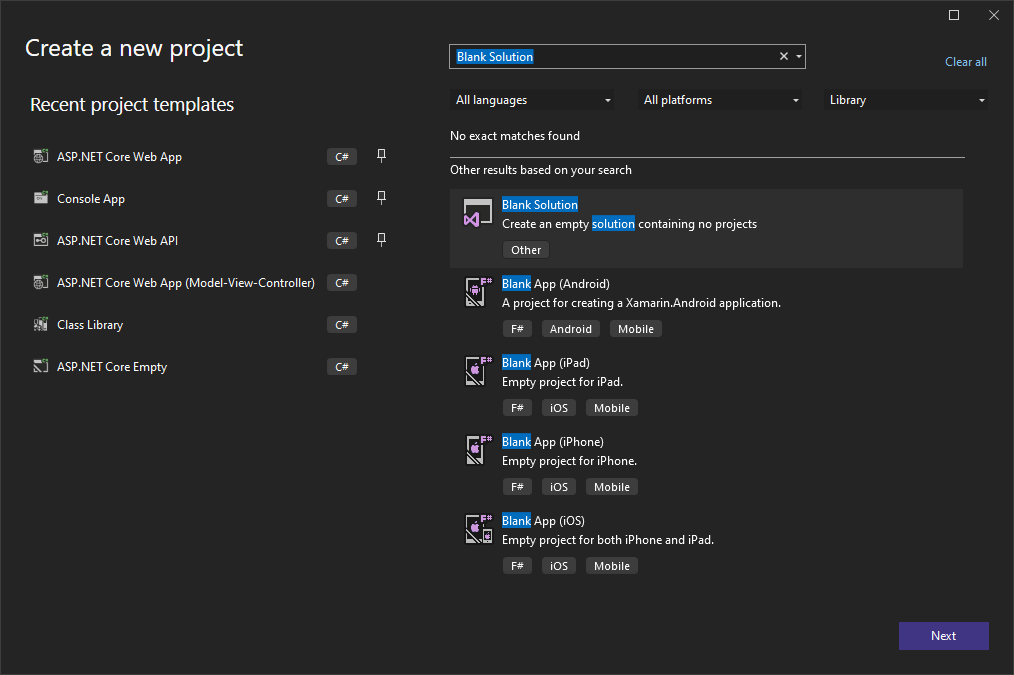The width and height of the screenshot is (1014, 675).
Task: Click the Blank App (Android) icon
Action: (x=479, y=292)
